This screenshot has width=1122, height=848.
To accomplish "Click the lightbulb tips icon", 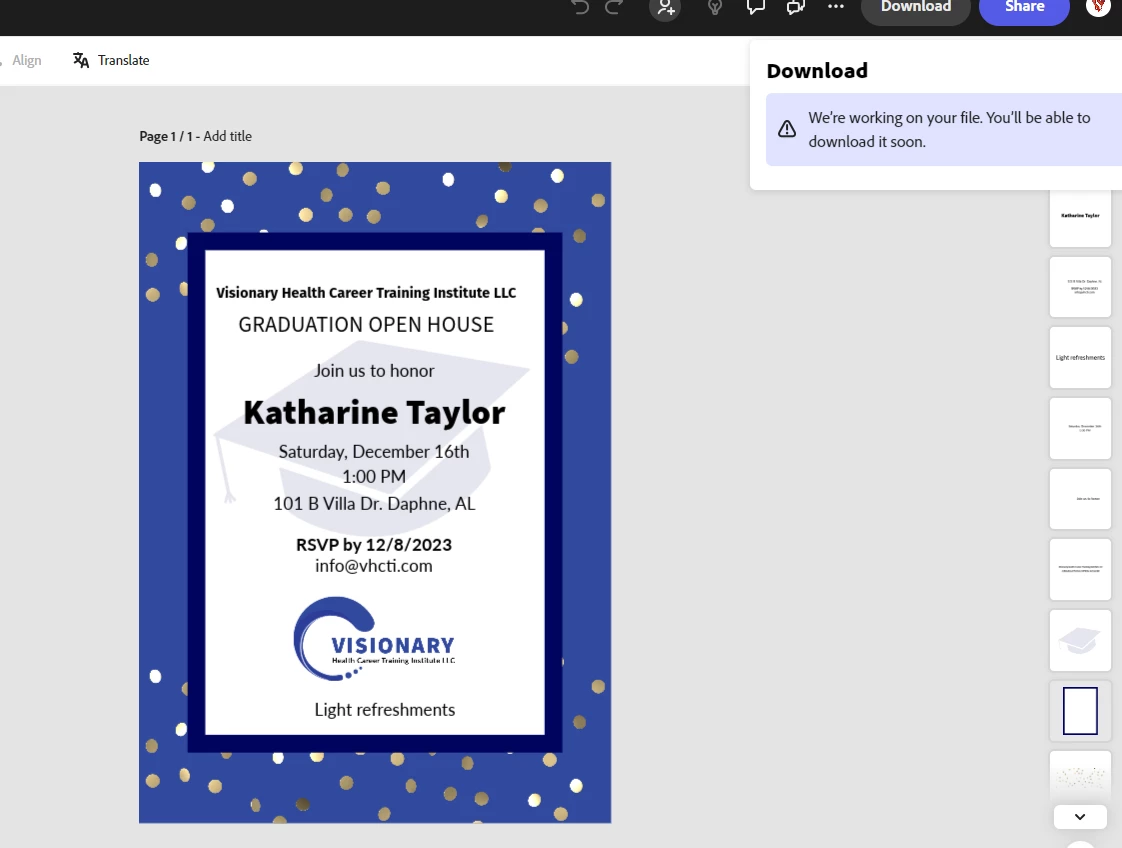I will click(x=714, y=7).
